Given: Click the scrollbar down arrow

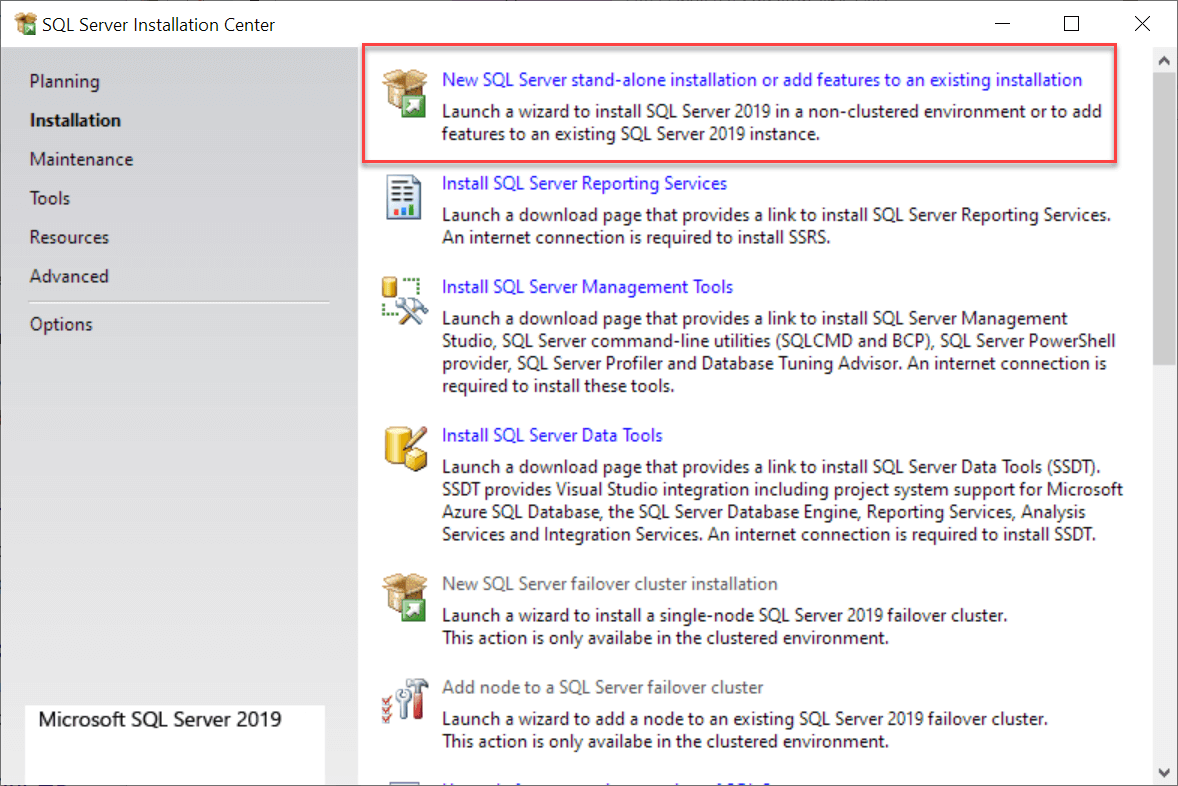Looking at the screenshot, I should pos(1164,772).
